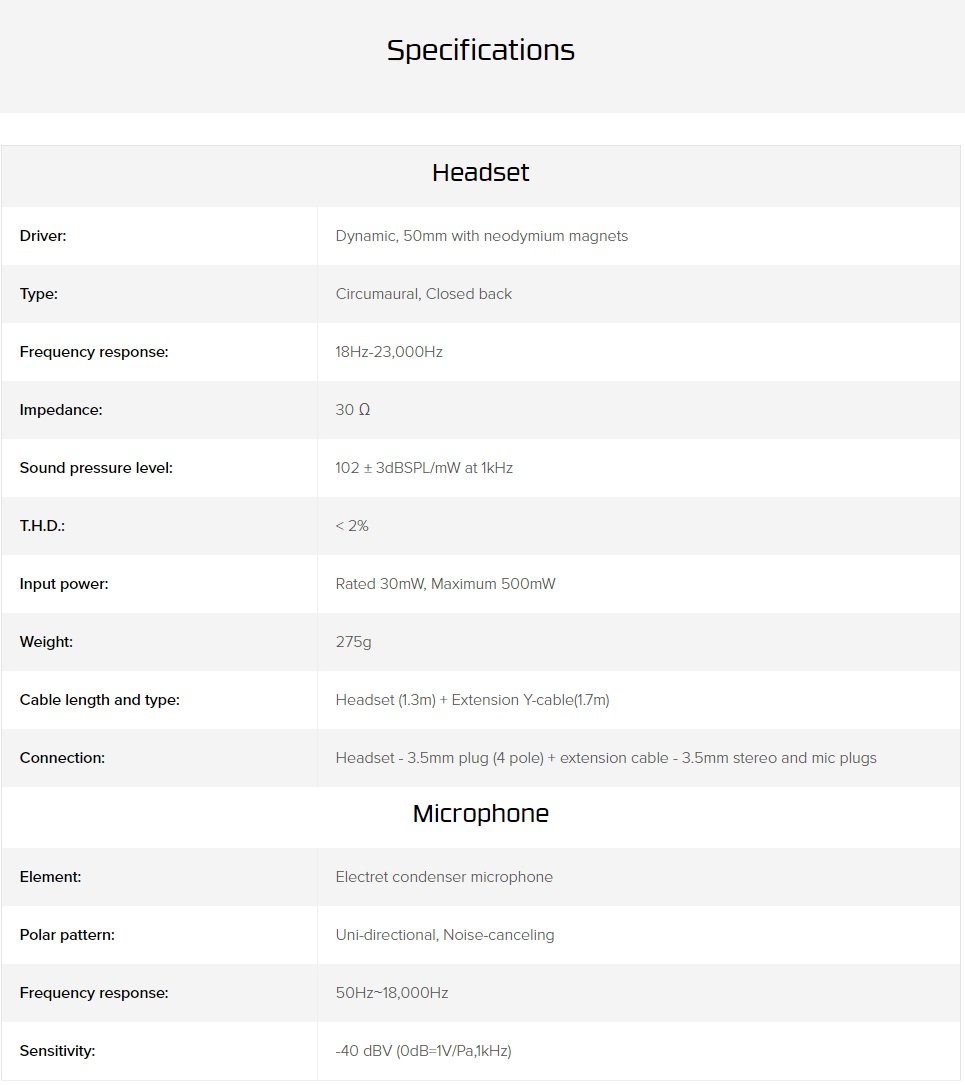Viewport: 965px width, 1085px height.
Task: Click the Headset section header
Action: tap(481, 173)
